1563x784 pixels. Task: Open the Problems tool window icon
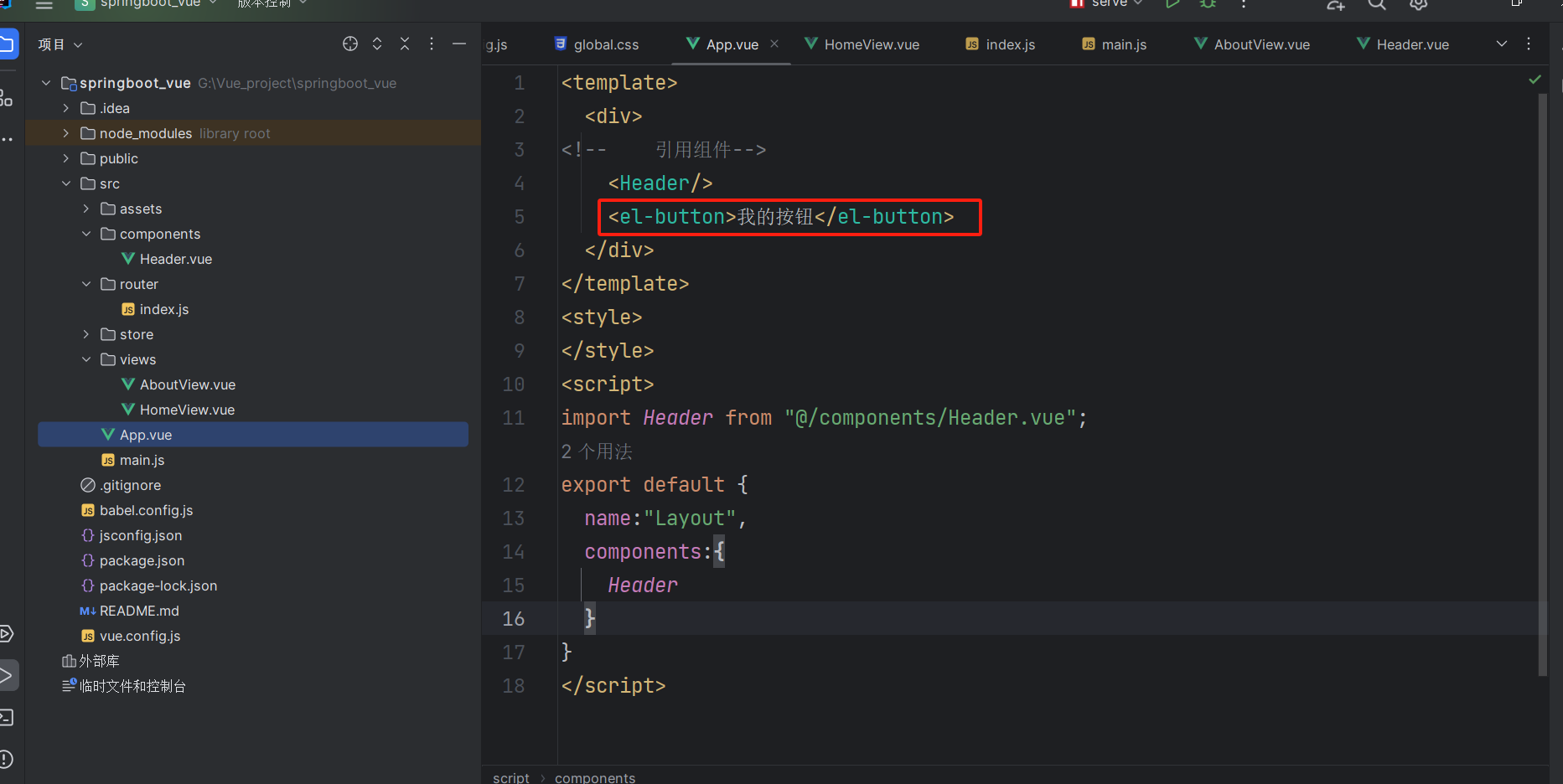pyautogui.click(x=6, y=760)
